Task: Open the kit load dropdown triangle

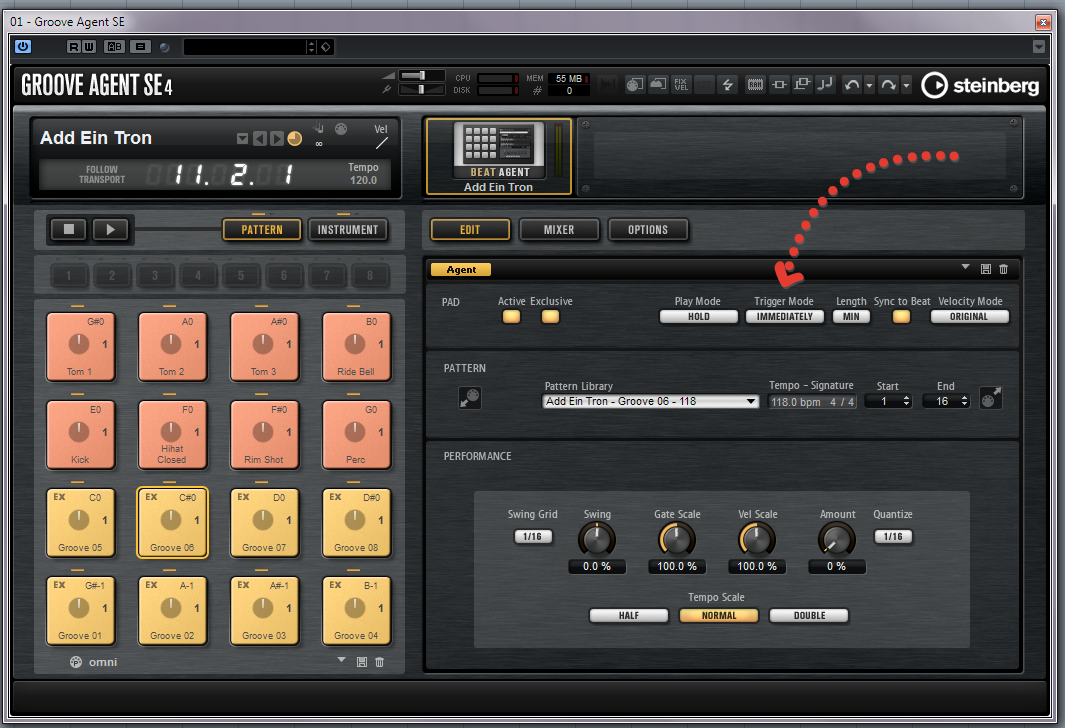Action: click(242, 139)
